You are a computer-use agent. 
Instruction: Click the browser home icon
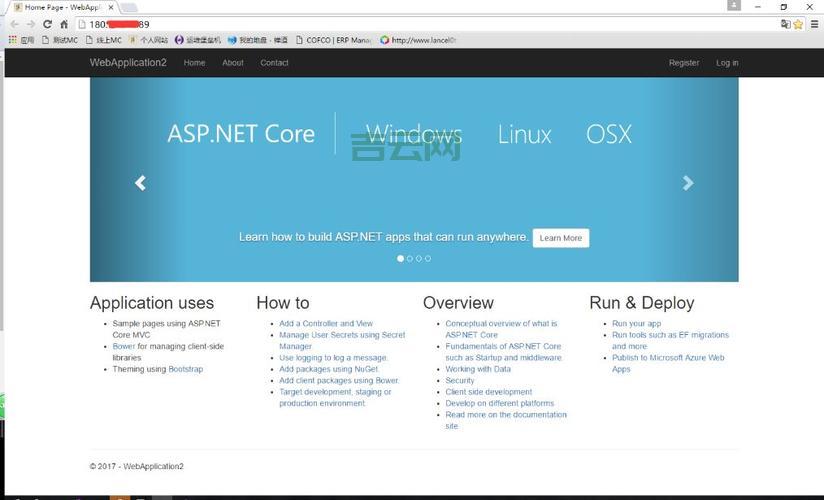pyautogui.click(x=64, y=24)
